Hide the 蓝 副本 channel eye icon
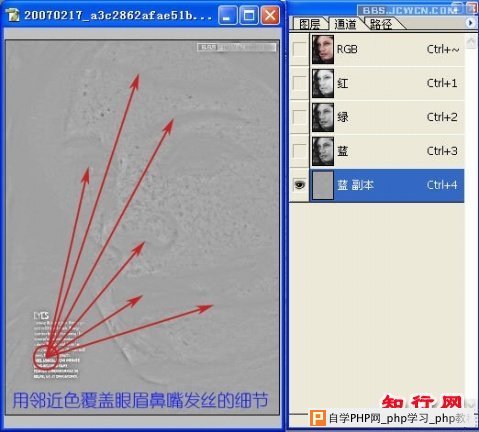Viewport: 479px width, 432px height. point(299,184)
